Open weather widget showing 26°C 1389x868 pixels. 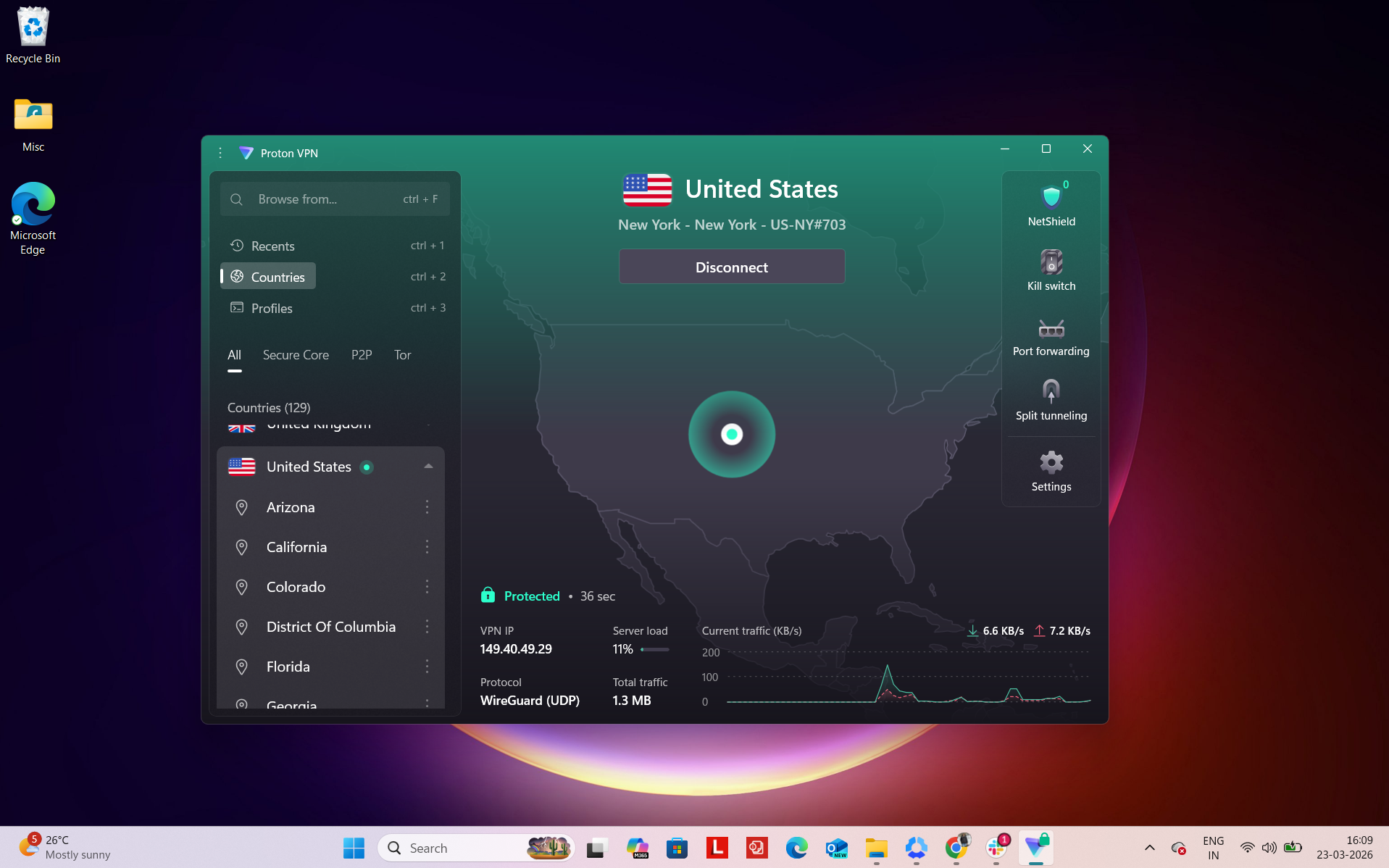pos(65,847)
